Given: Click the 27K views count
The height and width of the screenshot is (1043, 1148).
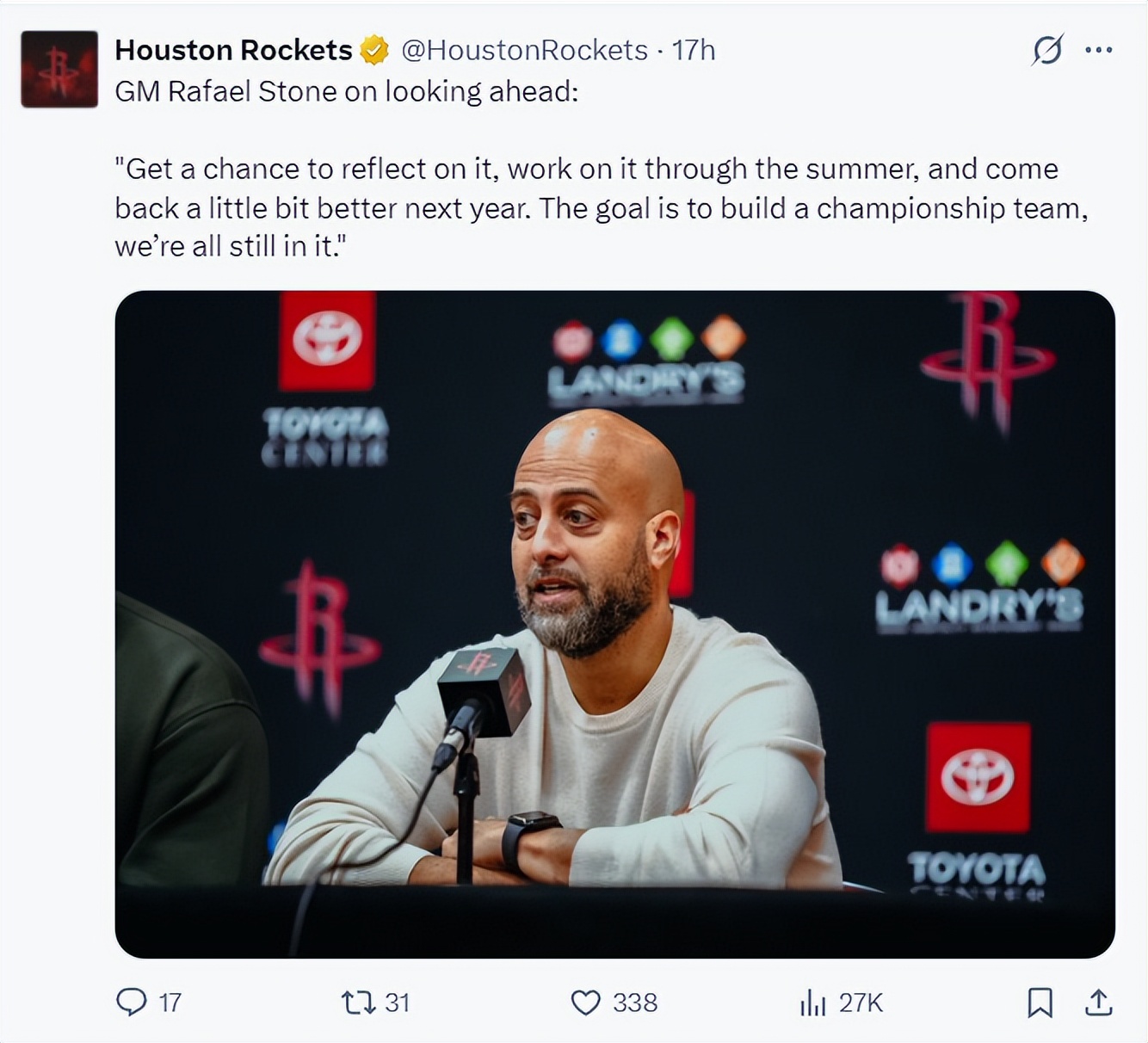Looking at the screenshot, I should point(861,1003).
